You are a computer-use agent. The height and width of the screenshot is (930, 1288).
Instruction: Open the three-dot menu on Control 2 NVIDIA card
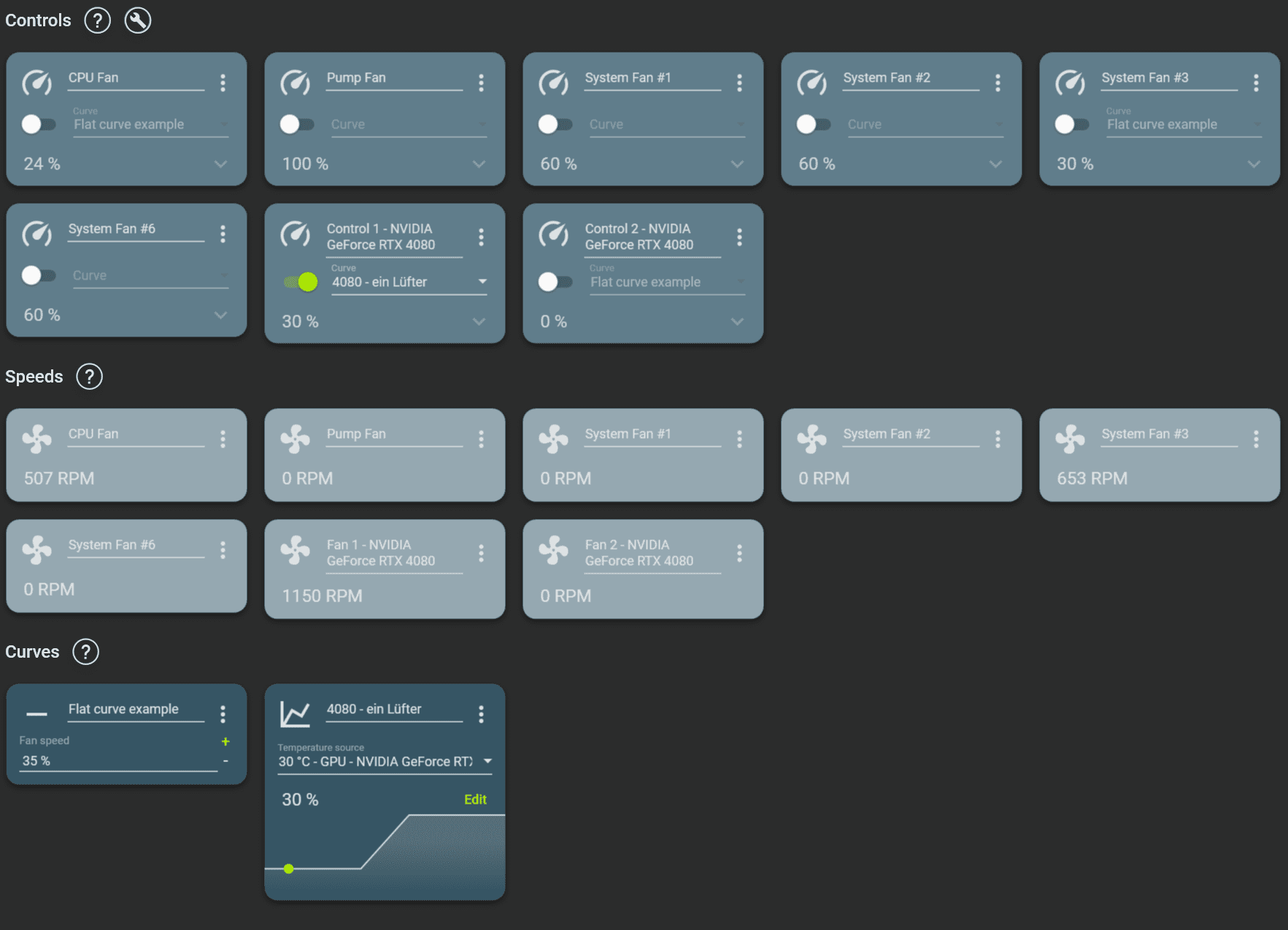pyautogui.click(x=739, y=237)
